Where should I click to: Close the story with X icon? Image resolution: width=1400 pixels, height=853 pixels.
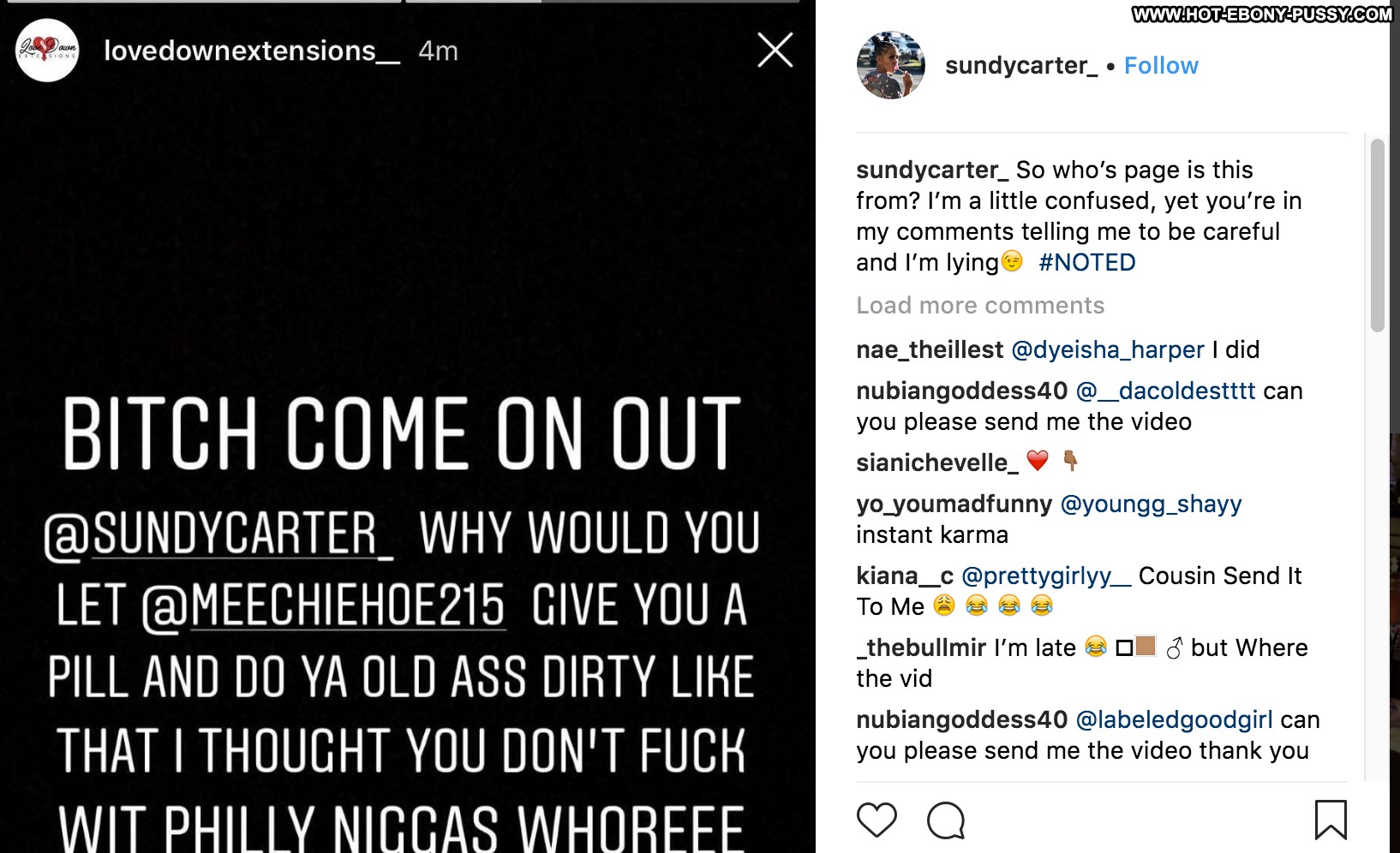pos(775,51)
